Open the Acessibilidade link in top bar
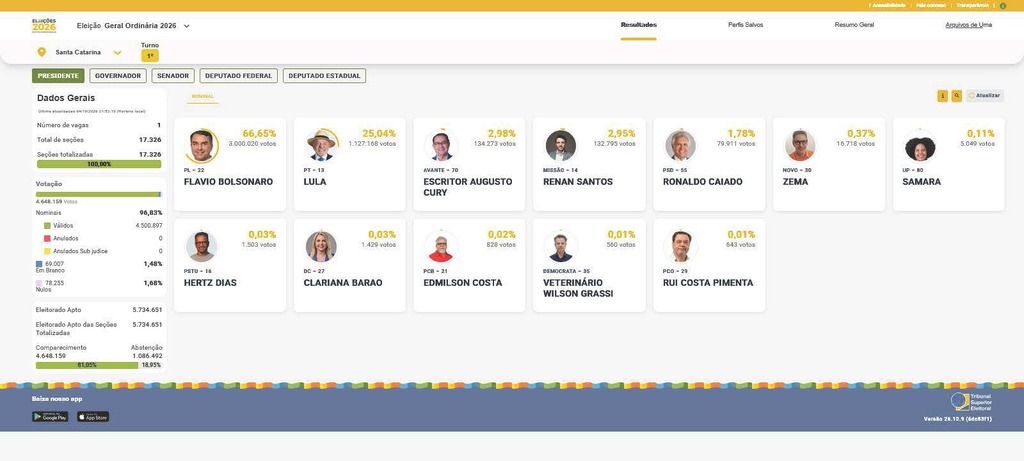 point(887,5)
